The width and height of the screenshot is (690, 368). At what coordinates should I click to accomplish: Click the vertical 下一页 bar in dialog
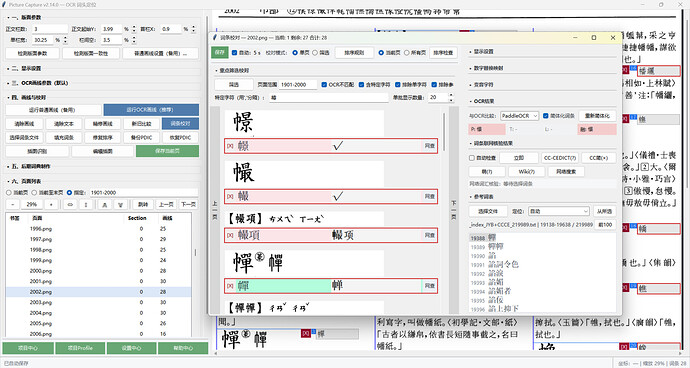[x=453, y=210]
